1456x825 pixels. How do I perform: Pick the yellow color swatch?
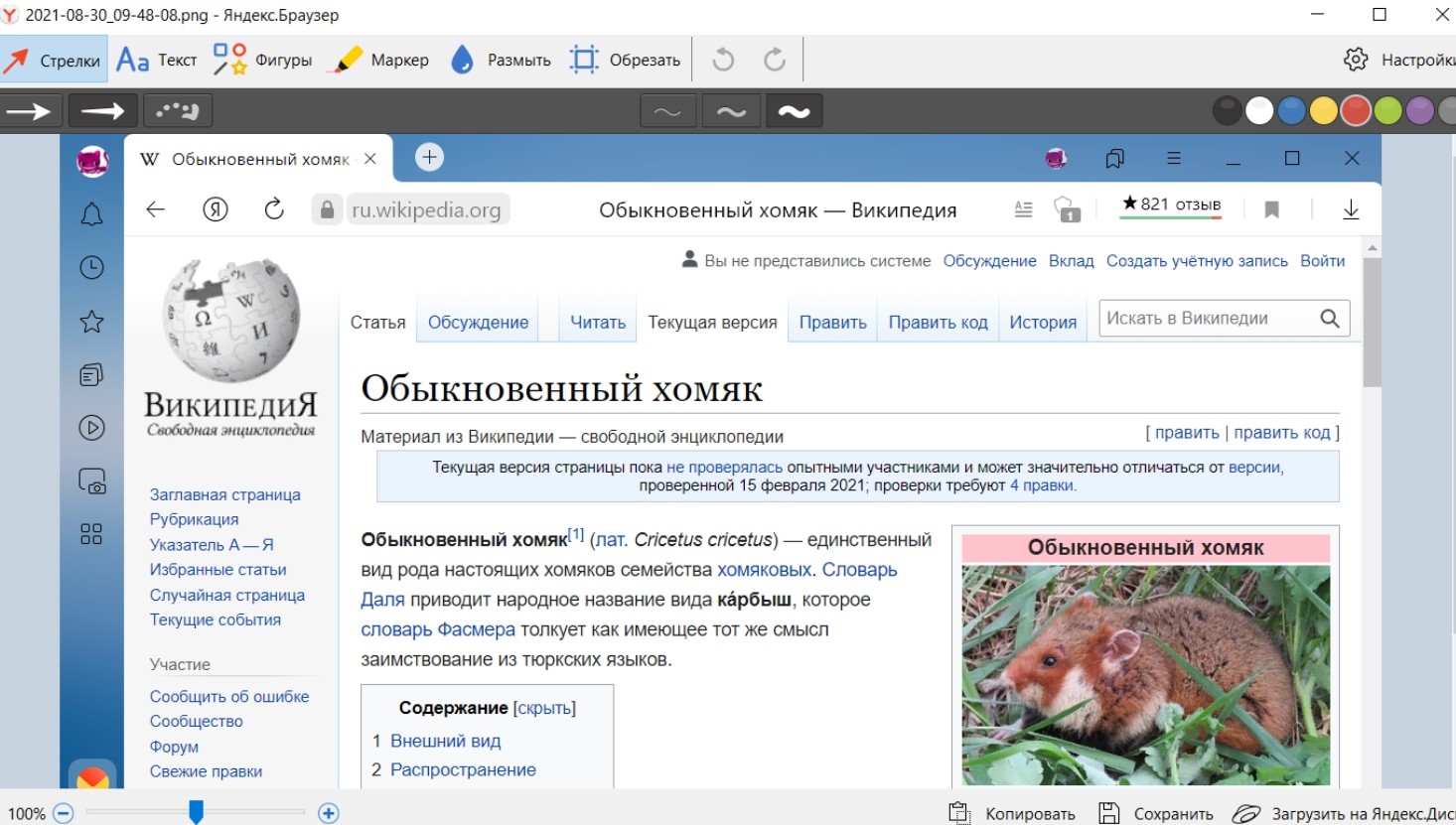1323,110
